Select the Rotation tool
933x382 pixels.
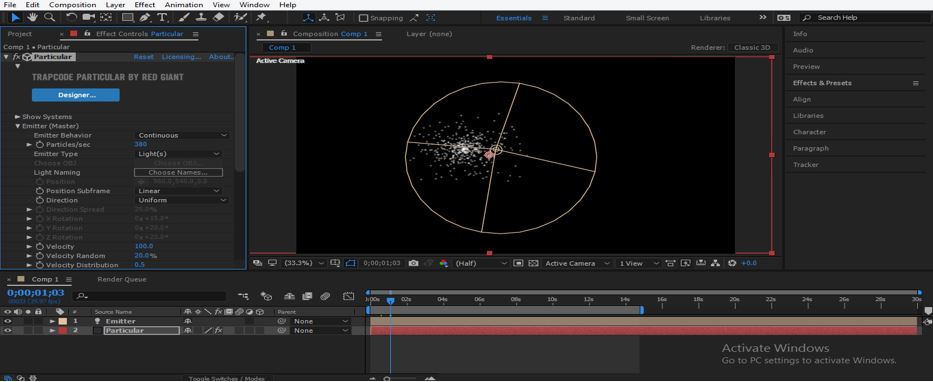(71, 18)
